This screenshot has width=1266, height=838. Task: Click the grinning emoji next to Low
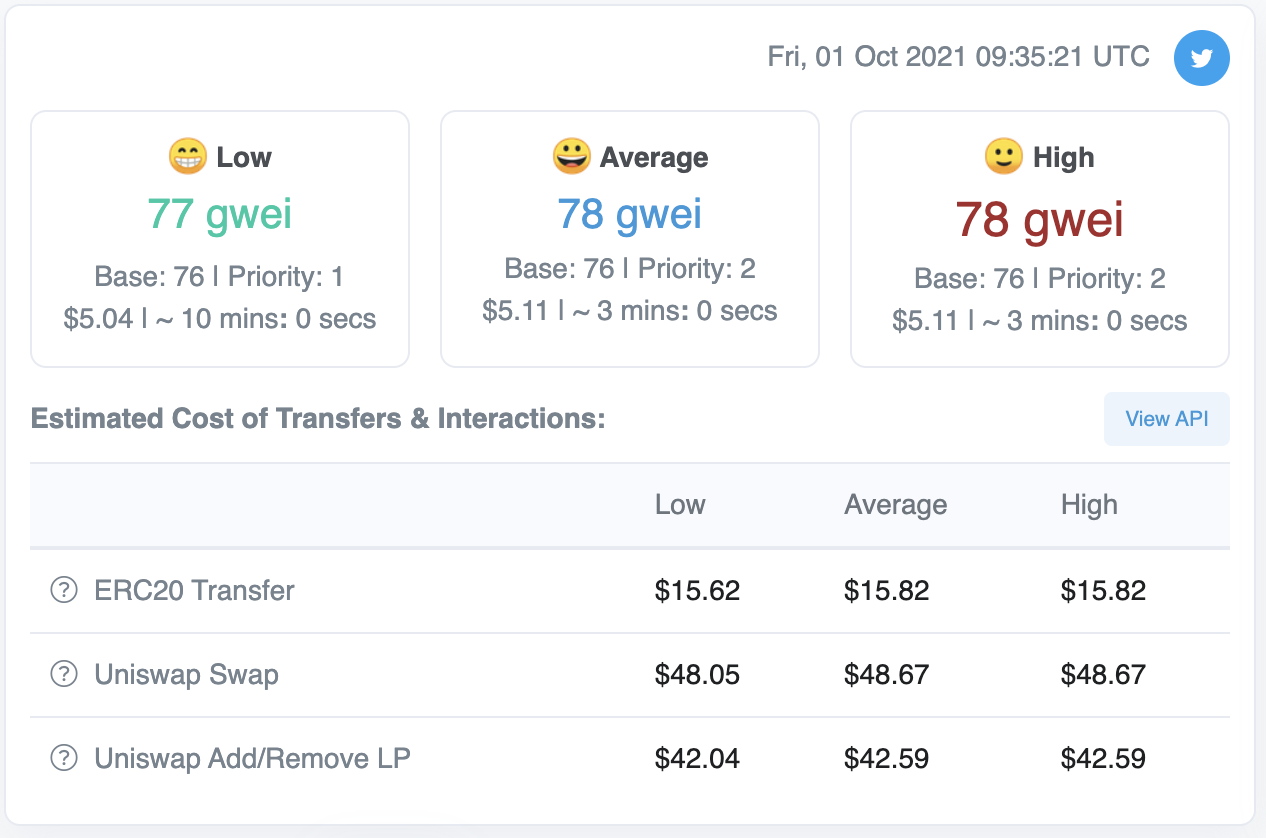click(x=187, y=157)
